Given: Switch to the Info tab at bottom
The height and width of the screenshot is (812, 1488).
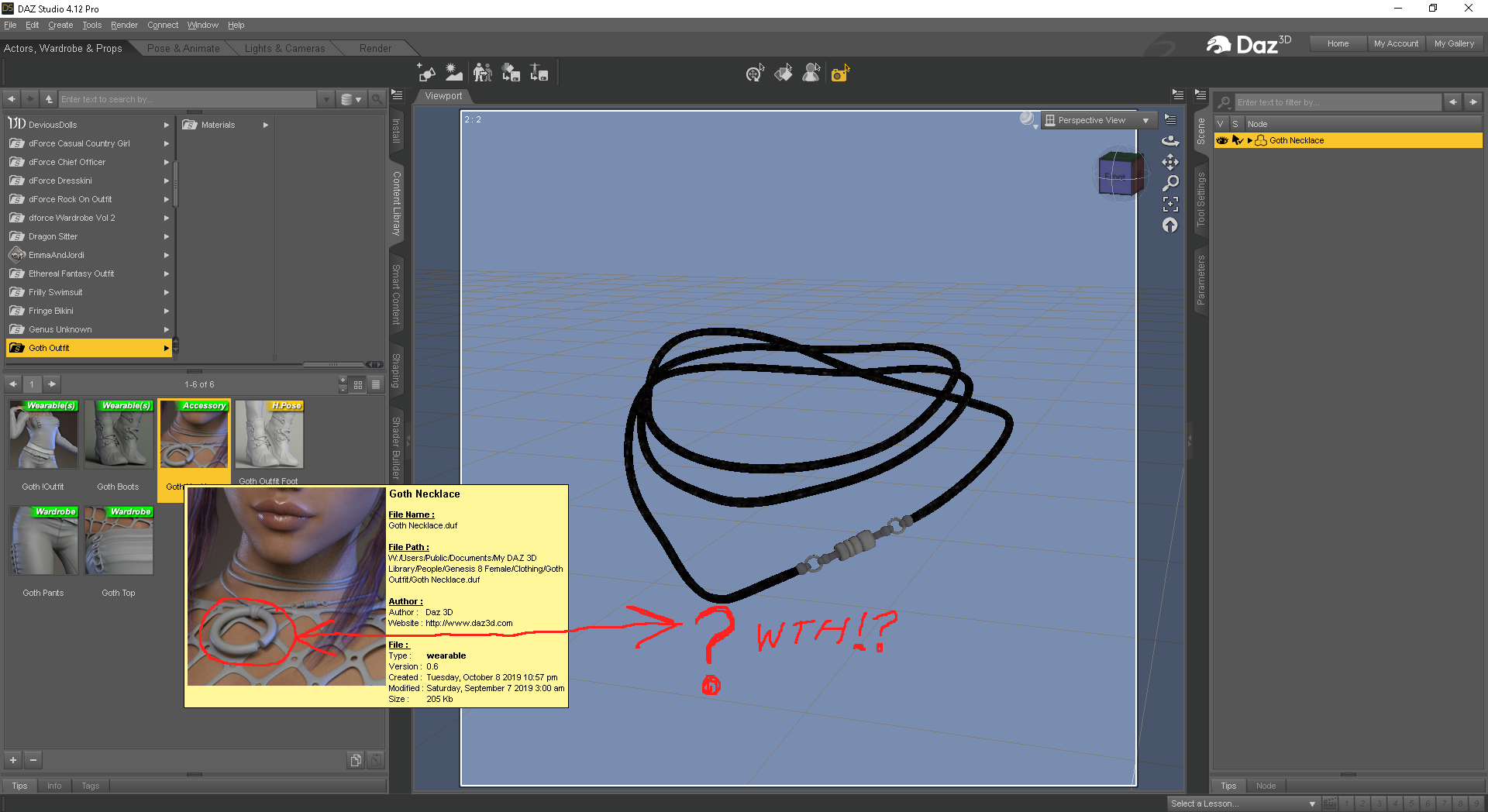Looking at the screenshot, I should pos(53,786).
